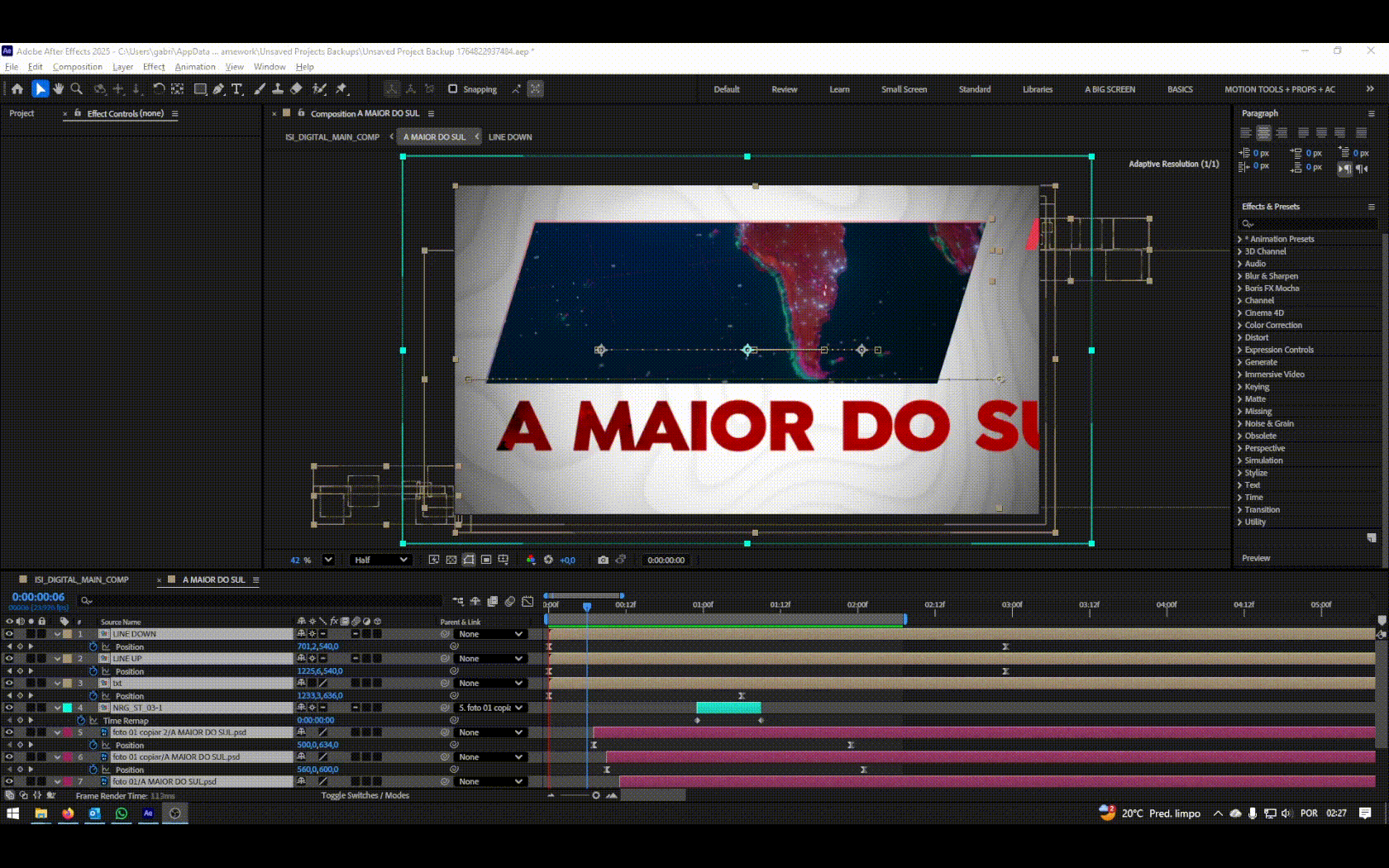Enable motion blur switch for timeline
The width and height of the screenshot is (1389, 868).
pyautogui.click(x=510, y=601)
